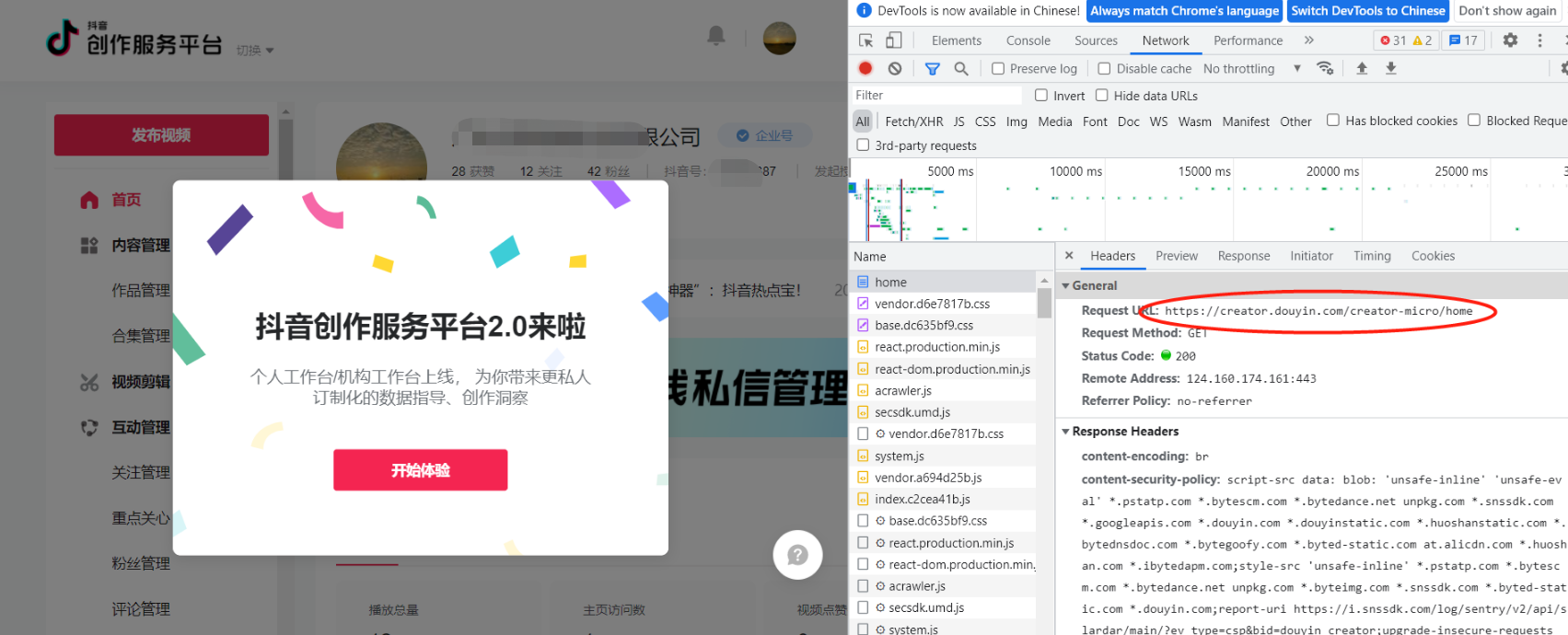This screenshot has width=1568, height=635.
Task: Click the 内容管理 grid icon
Action: [89, 245]
